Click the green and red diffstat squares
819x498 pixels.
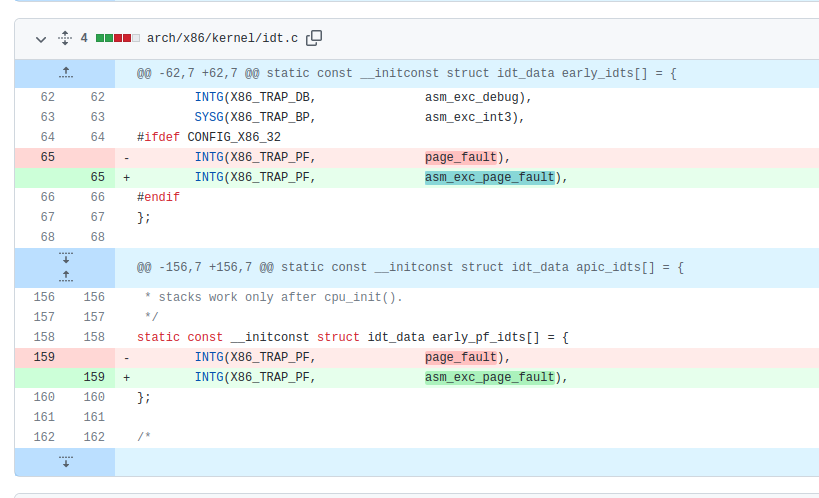(x=116, y=39)
